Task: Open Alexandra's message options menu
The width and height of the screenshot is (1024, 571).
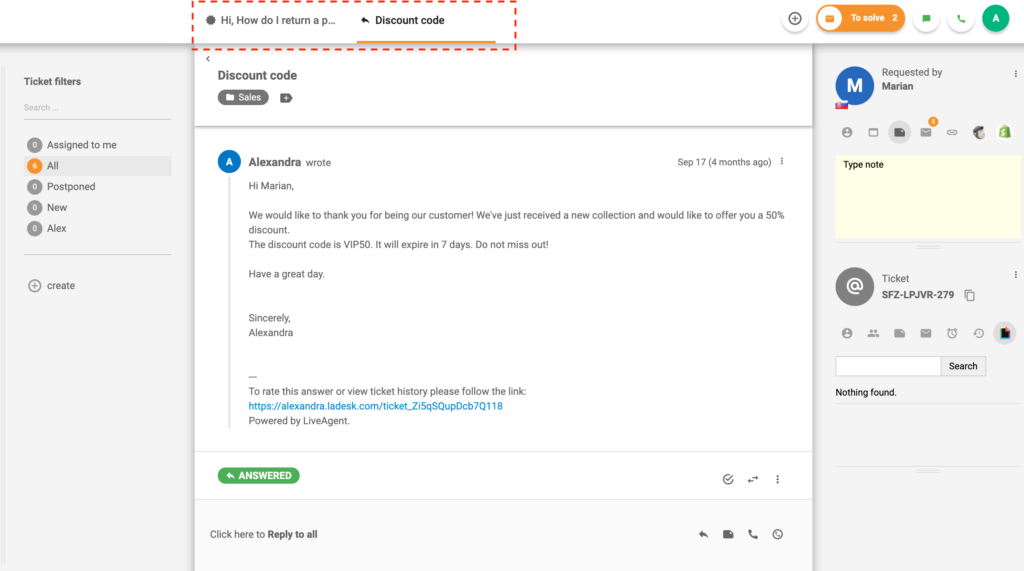Action: (x=782, y=162)
